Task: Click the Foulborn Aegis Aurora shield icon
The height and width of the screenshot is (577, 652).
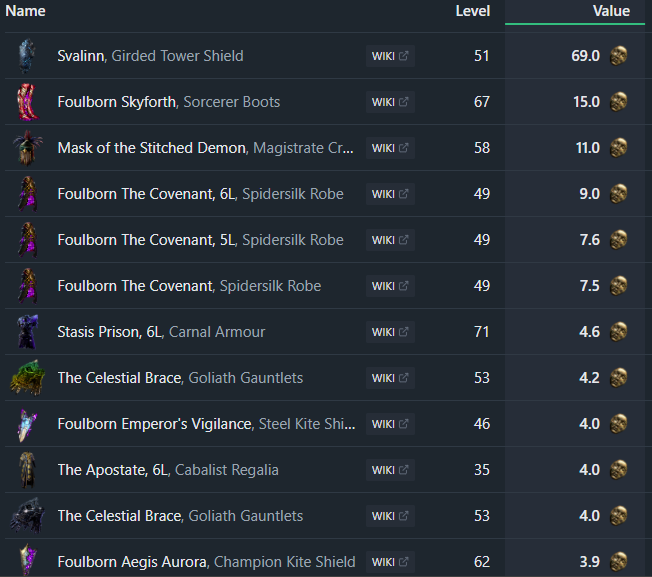Action: 26,561
